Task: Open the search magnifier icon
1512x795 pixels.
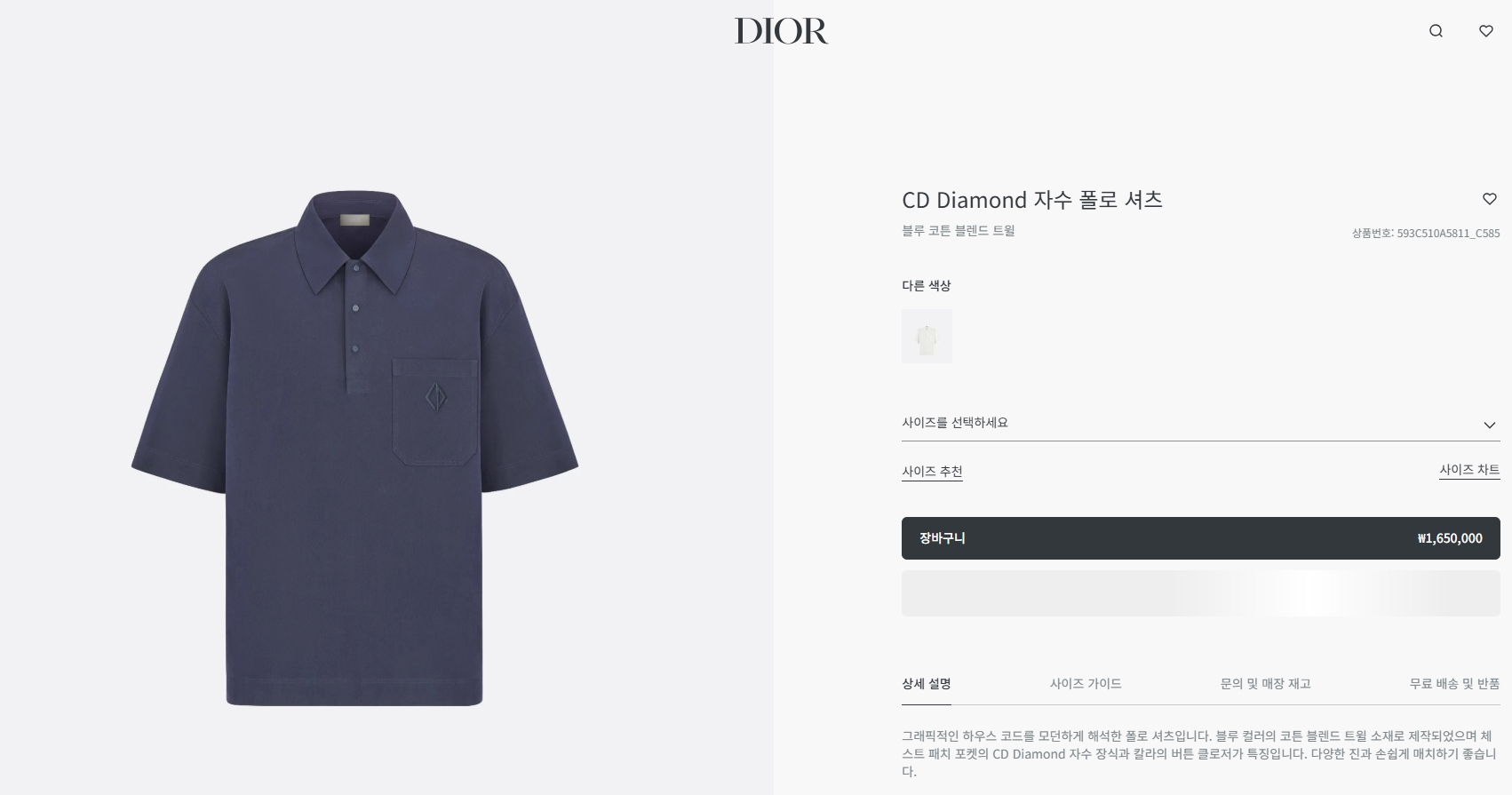Action: coord(1436,31)
